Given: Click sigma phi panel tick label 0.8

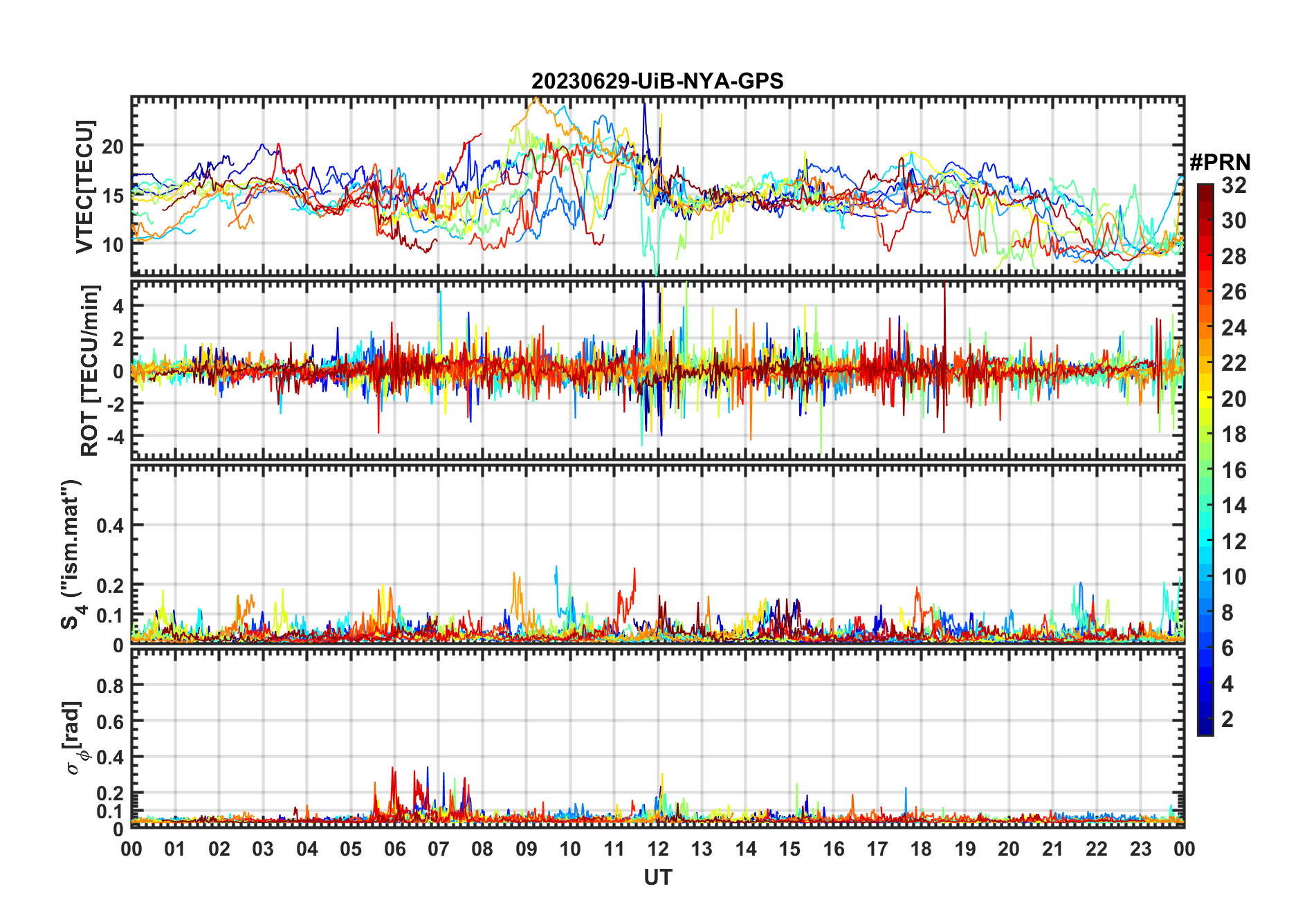Looking at the screenshot, I should point(110,686).
